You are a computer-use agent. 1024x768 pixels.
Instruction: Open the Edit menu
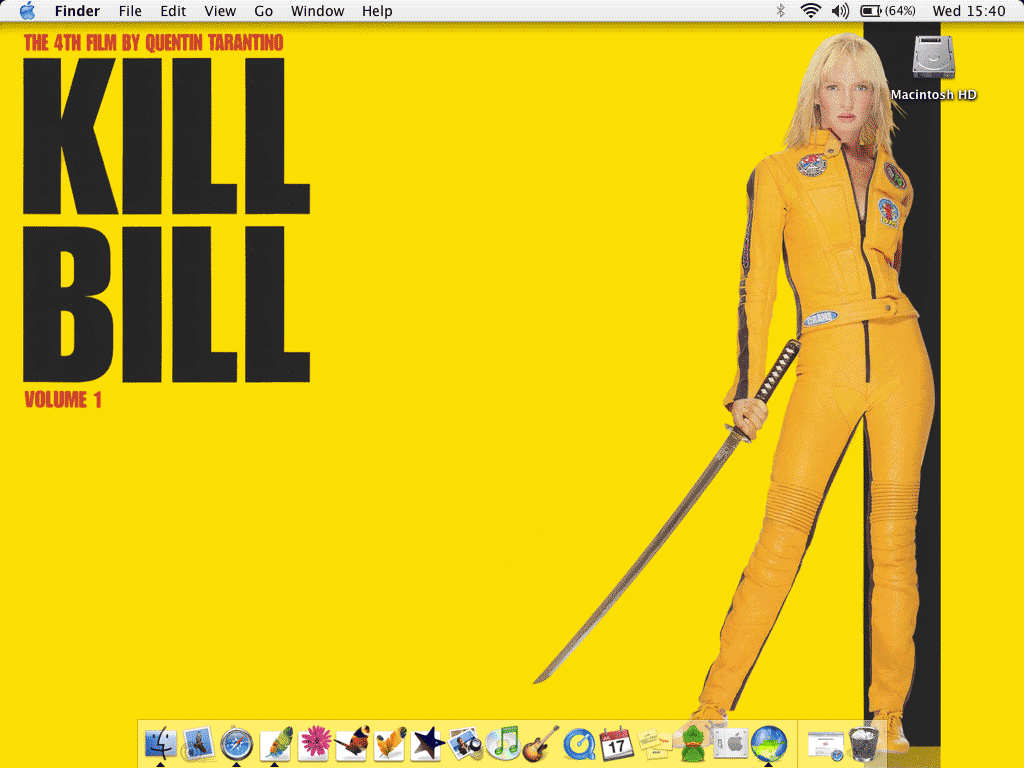tap(173, 11)
